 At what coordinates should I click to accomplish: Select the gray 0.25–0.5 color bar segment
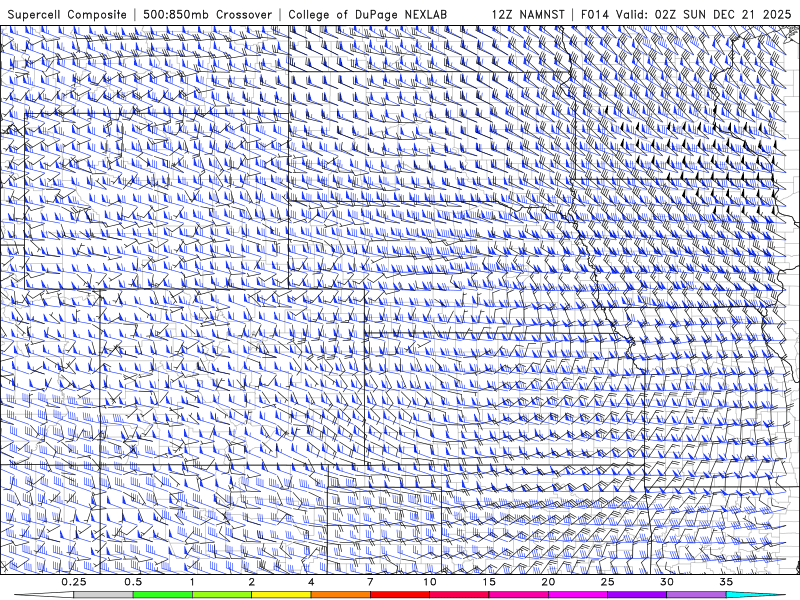click(103, 595)
